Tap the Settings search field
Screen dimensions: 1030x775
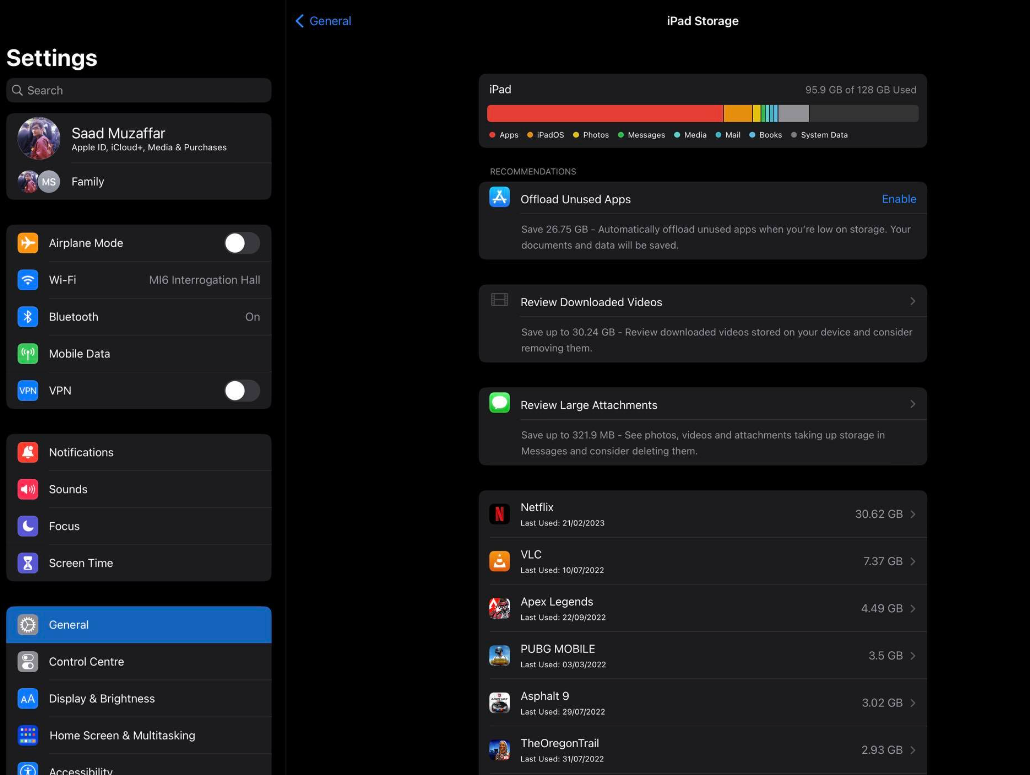pos(139,90)
